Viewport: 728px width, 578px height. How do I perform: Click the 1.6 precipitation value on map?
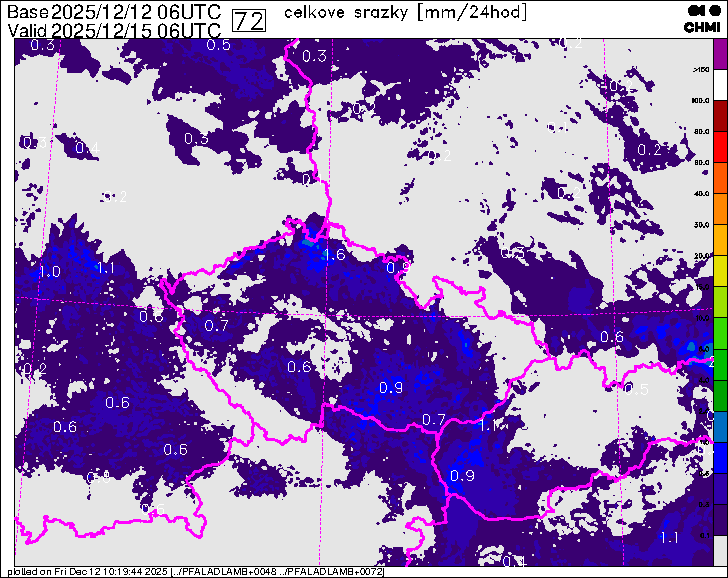(x=334, y=255)
